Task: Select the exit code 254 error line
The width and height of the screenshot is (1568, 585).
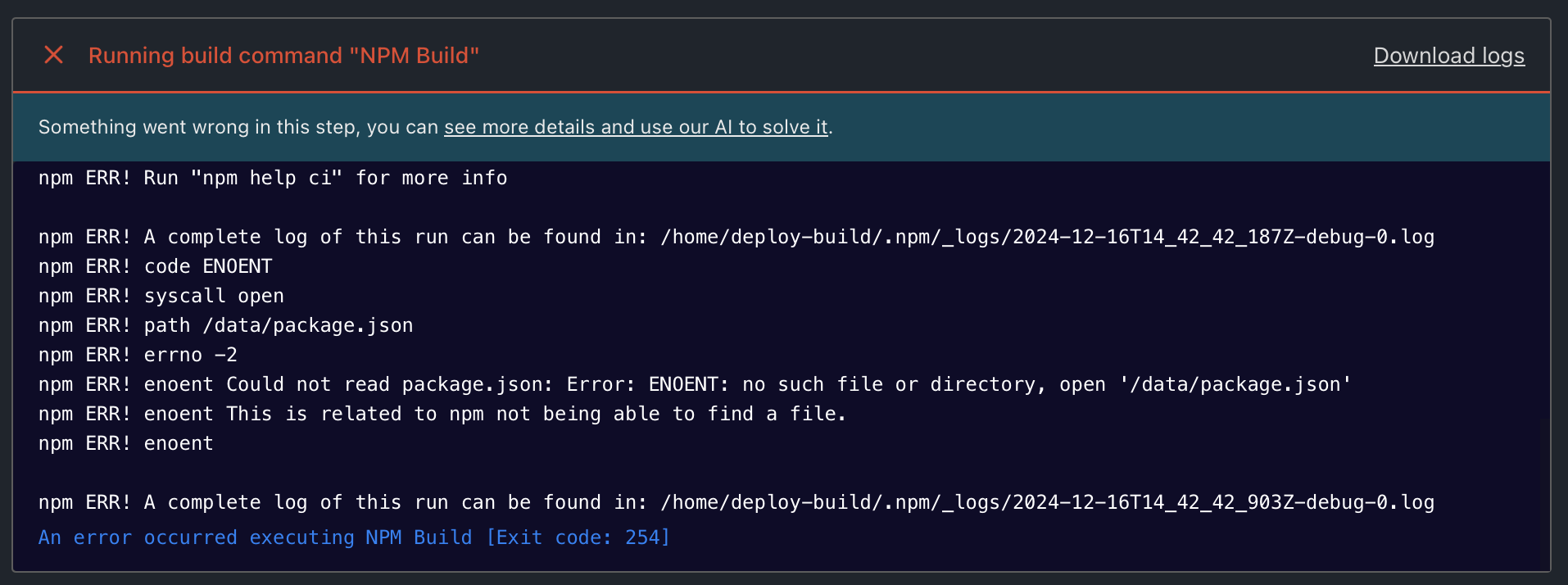Action: tap(353, 537)
